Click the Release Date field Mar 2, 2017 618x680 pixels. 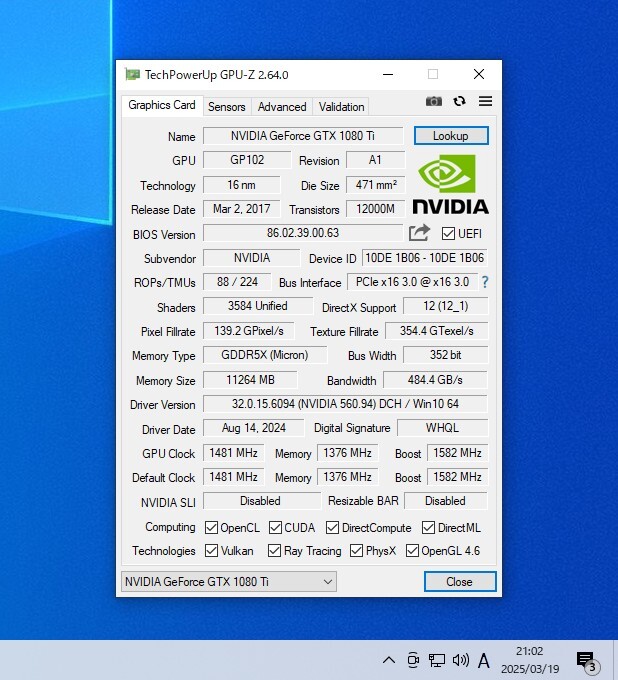(242, 209)
